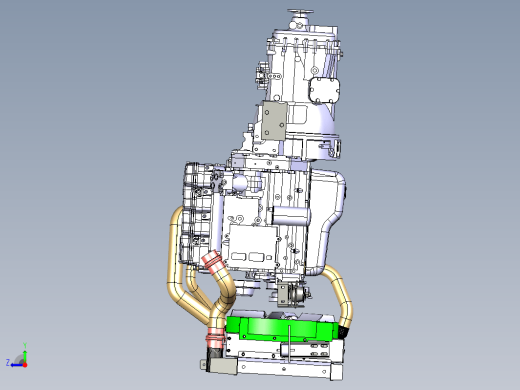The width and height of the screenshot is (520, 390).
Task: Select the flat cover plate with two slots
Action: tap(253, 247)
